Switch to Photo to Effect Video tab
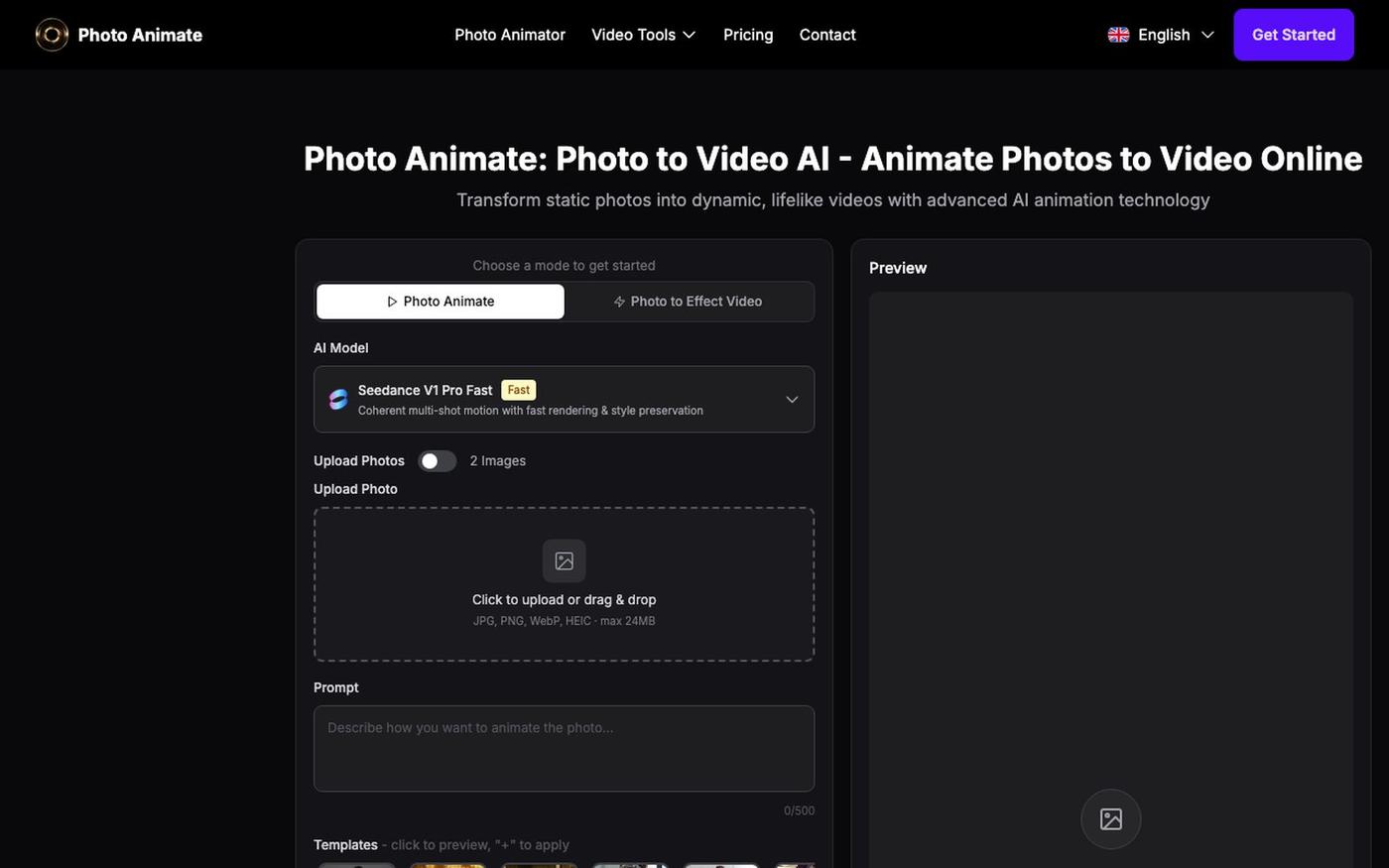The width and height of the screenshot is (1389, 868). 689,302
